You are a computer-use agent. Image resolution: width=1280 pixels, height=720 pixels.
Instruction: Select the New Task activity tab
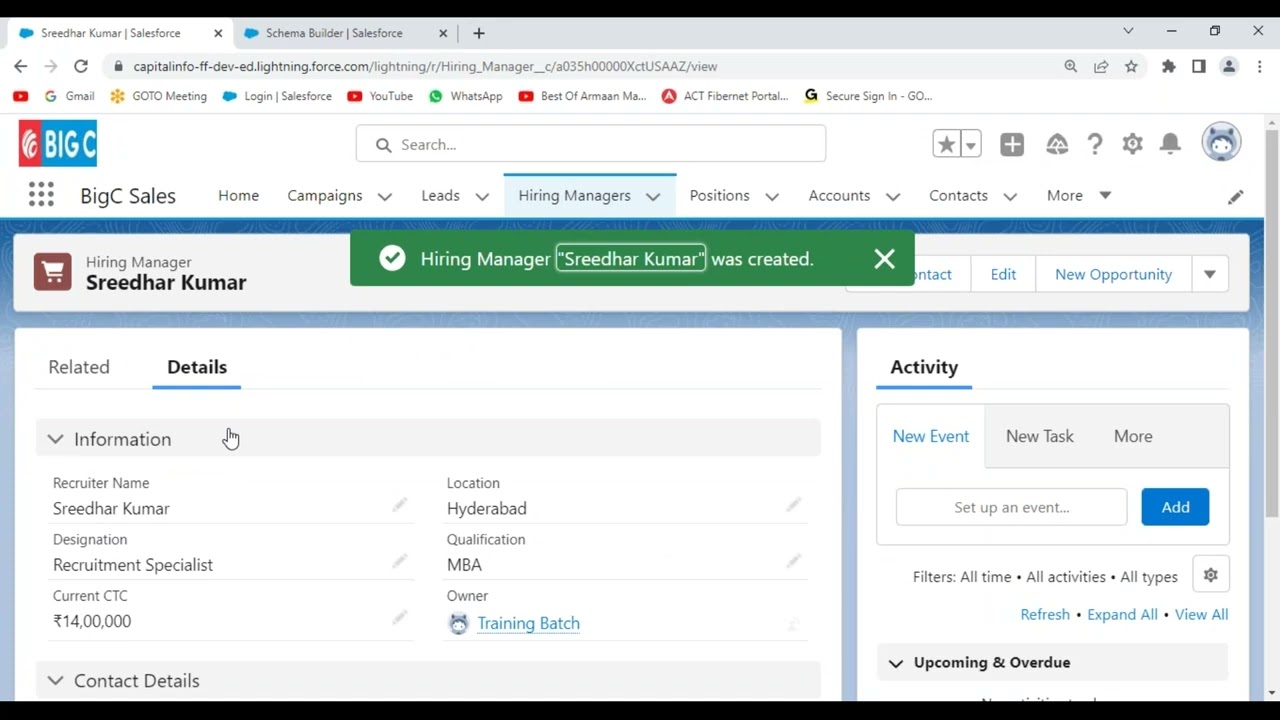1039,436
